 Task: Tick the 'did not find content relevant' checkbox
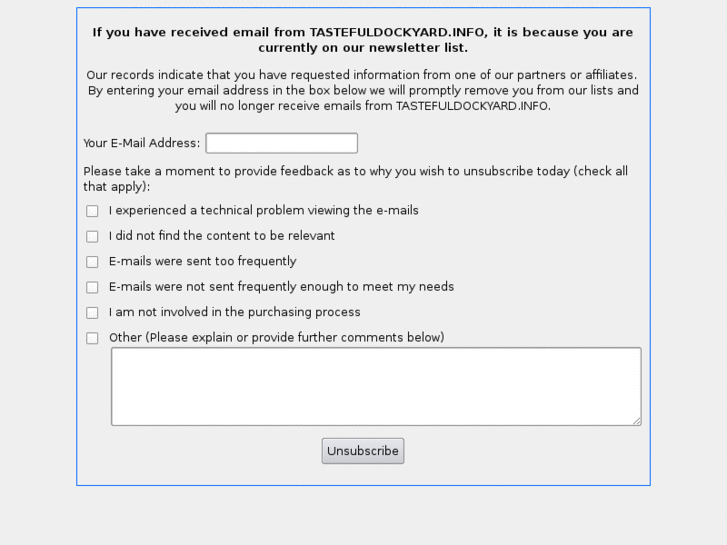click(x=92, y=237)
